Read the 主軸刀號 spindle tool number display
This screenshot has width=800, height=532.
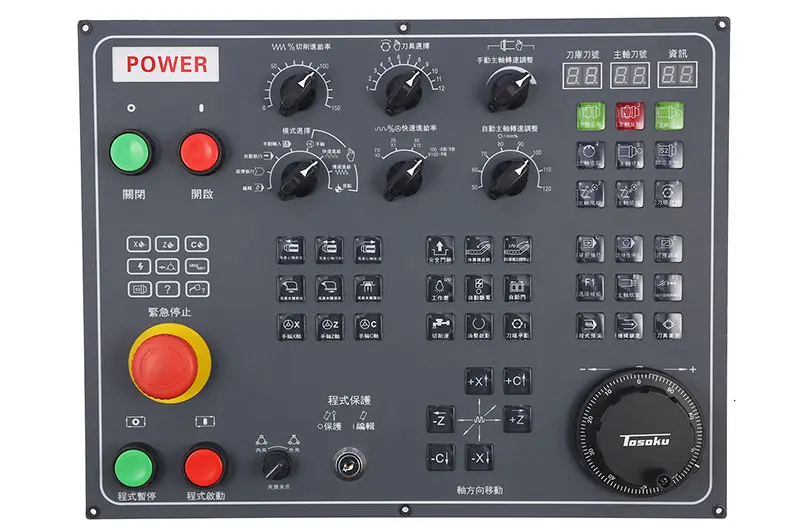630,75
